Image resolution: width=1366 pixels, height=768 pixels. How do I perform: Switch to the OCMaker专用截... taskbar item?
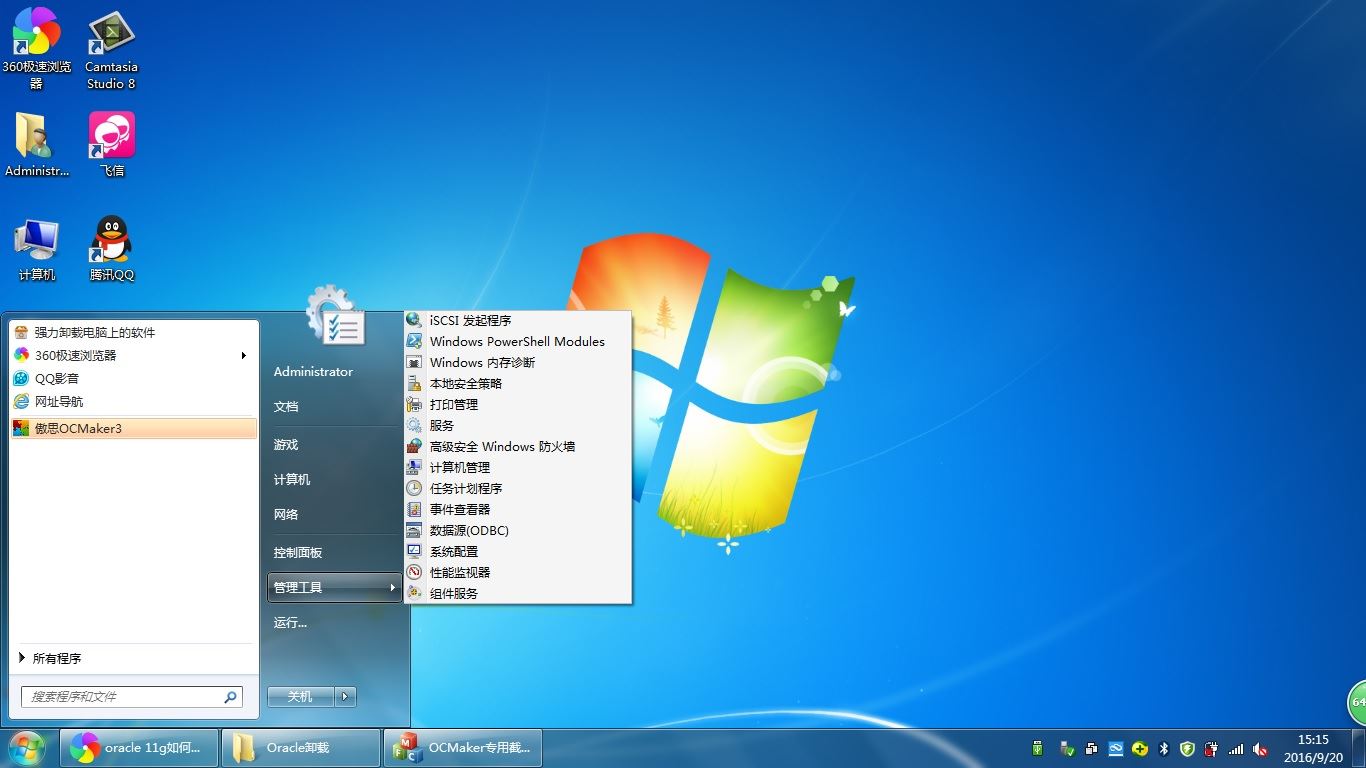[x=463, y=748]
